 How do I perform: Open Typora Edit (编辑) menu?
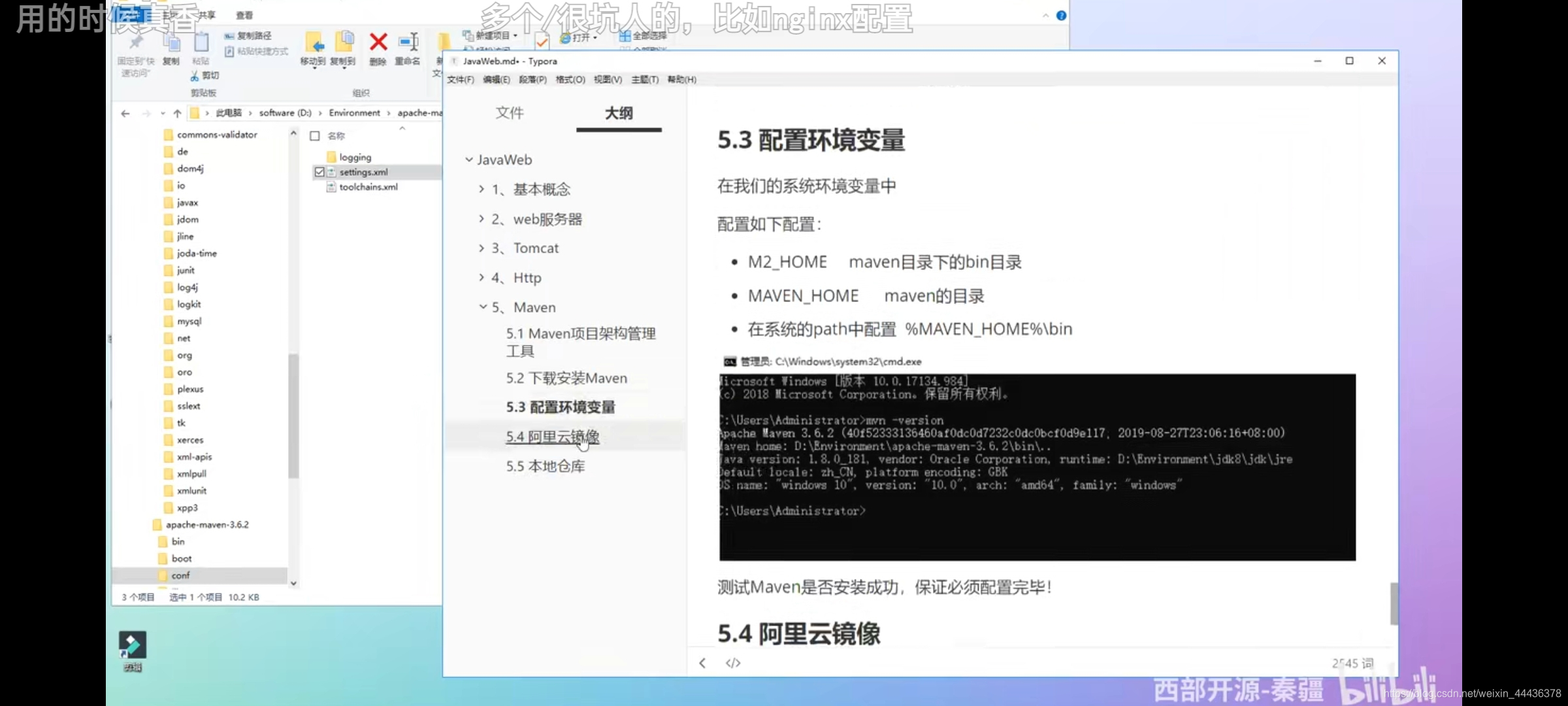[497, 80]
